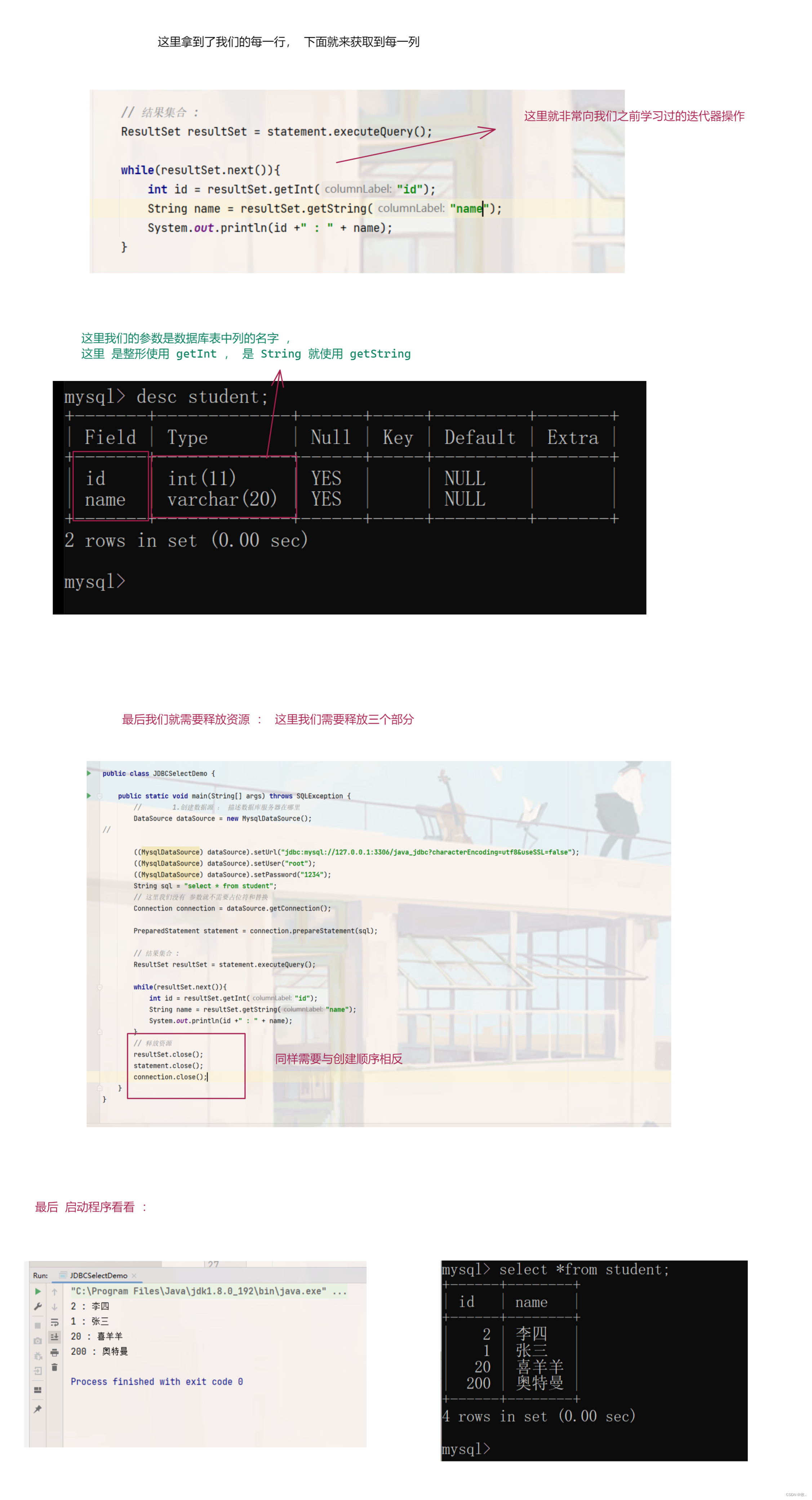Click console output line '2 : 李四'
This screenshot has width=812, height=1500.
[x=90, y=1306]
